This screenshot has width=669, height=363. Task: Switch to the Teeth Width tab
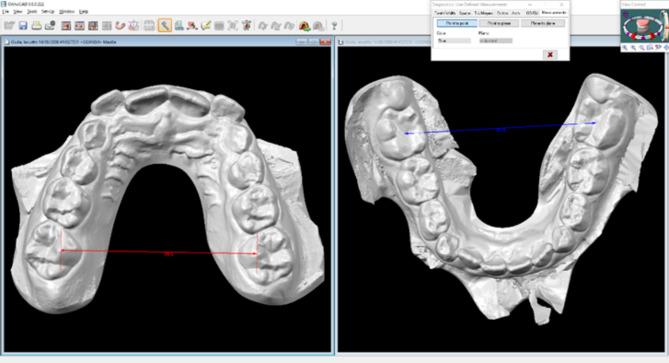(x=445, y=13)
